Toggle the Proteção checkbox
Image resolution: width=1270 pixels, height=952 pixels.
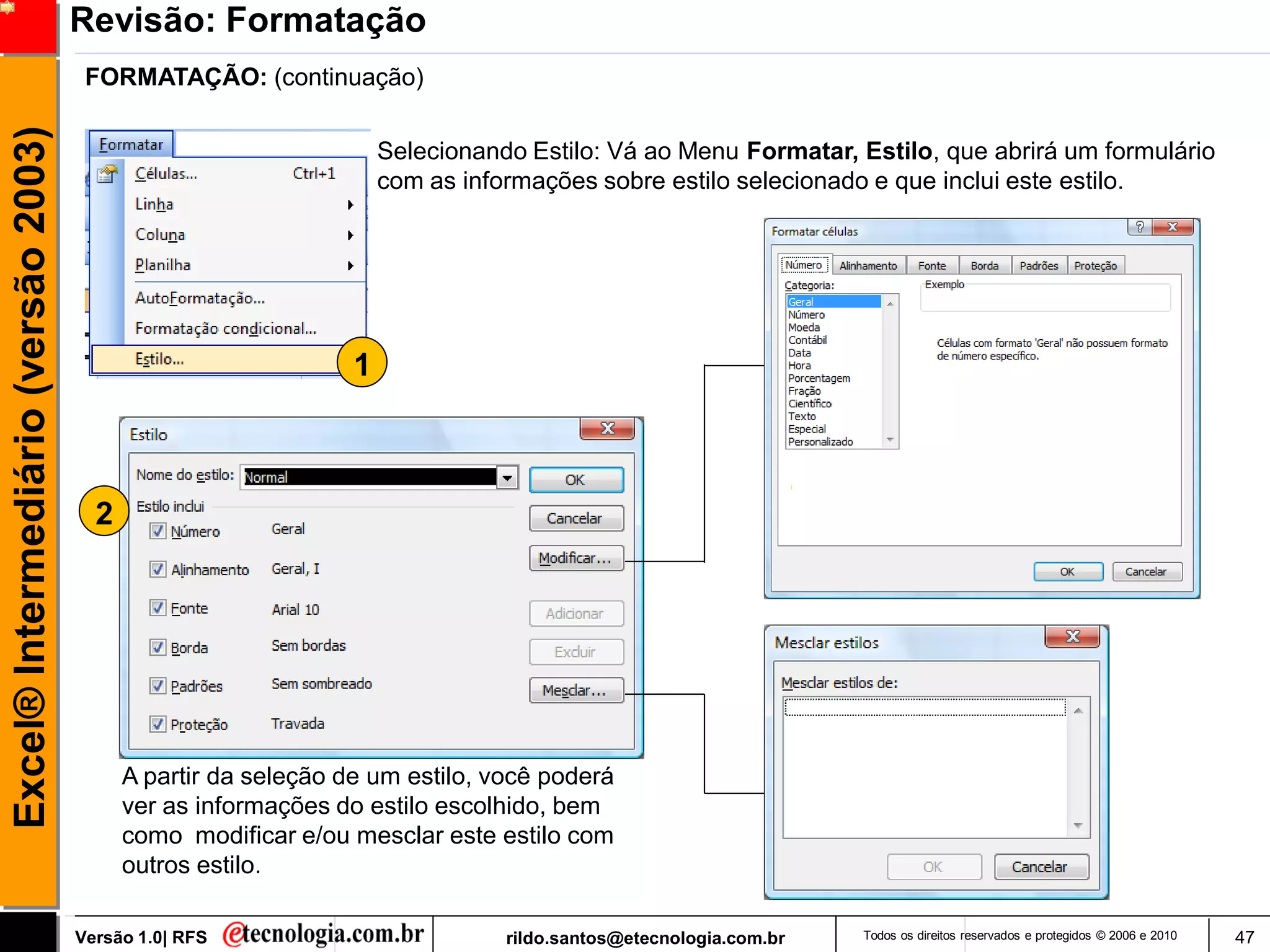(158, 724)
